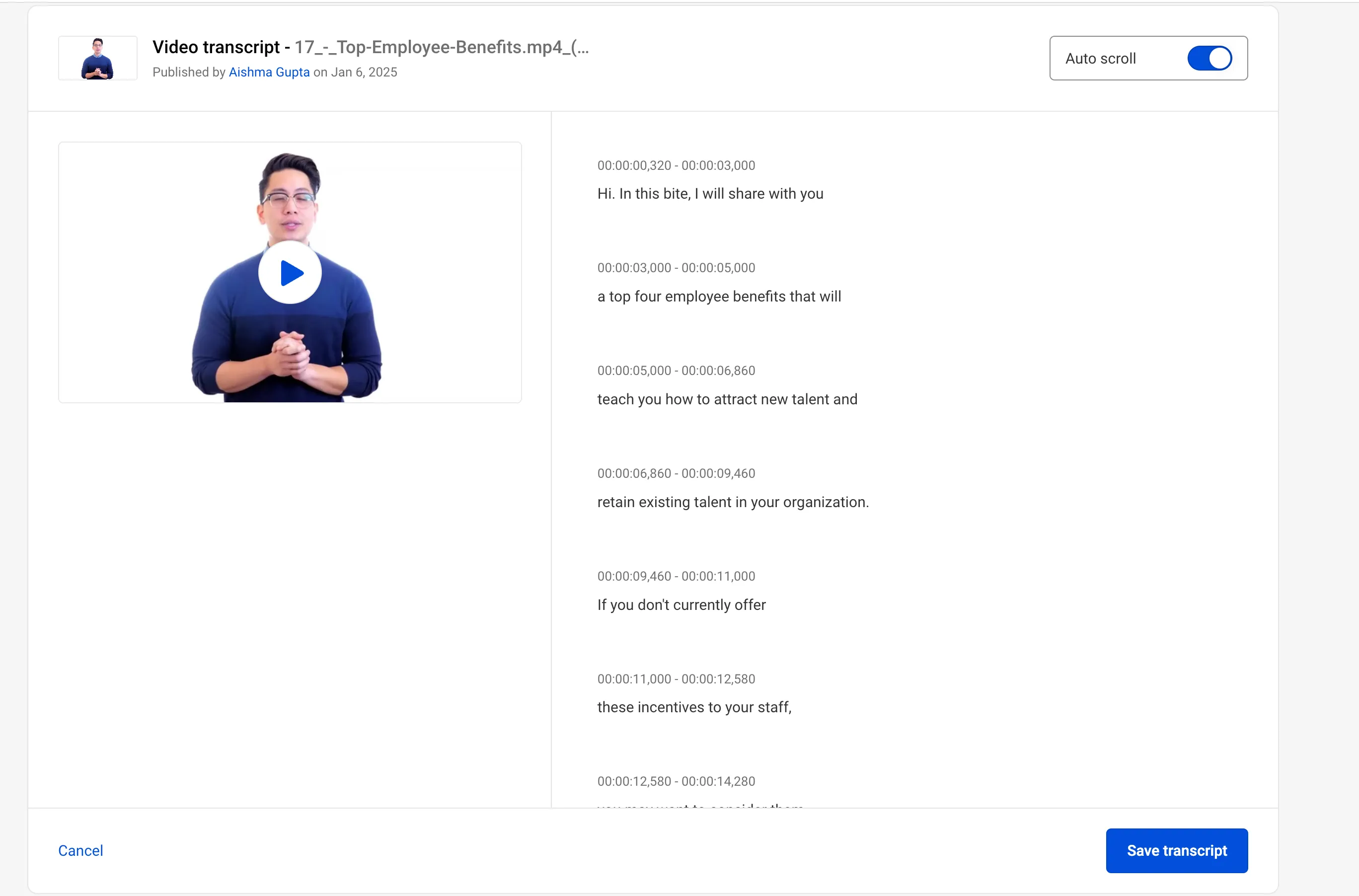Click the Auto scroll label

click(1100, 58)
